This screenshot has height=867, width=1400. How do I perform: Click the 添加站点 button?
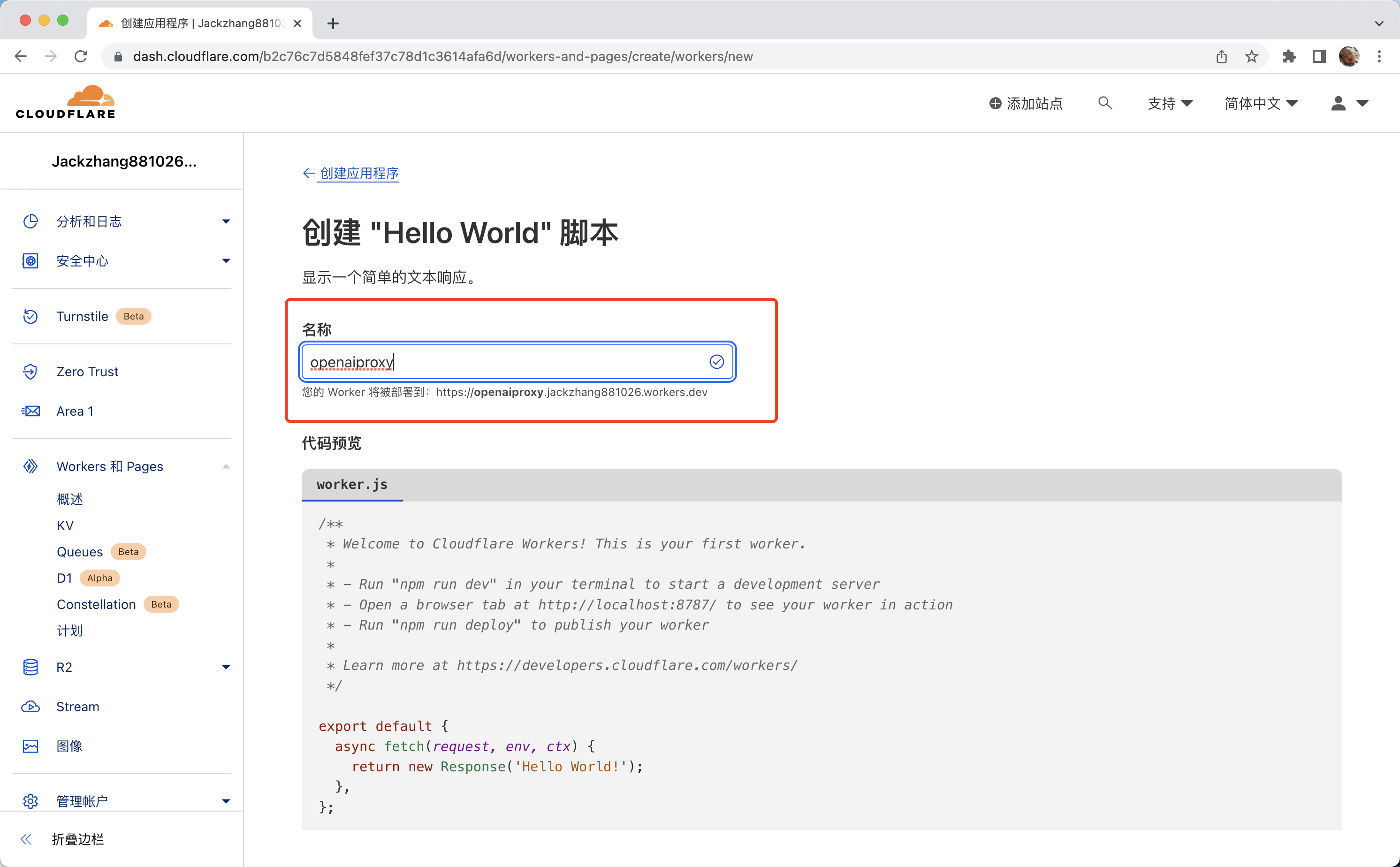[1026, 103]
